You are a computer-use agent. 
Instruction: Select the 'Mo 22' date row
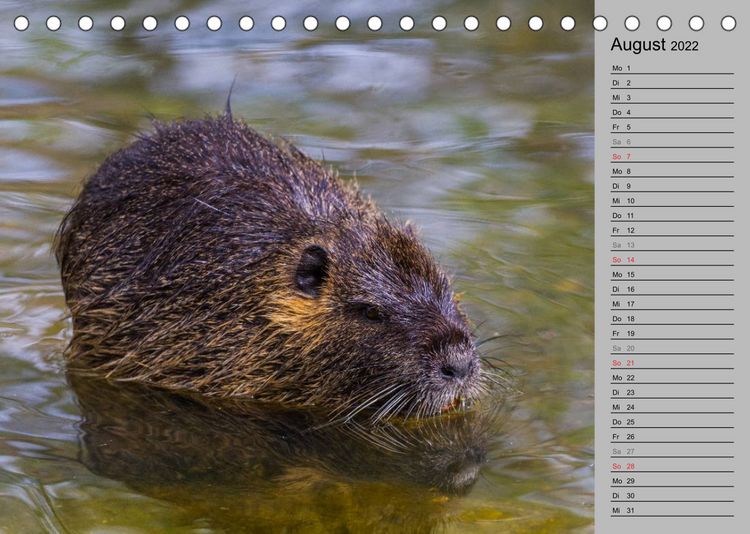pyautogui.click(x=672, y=378)
